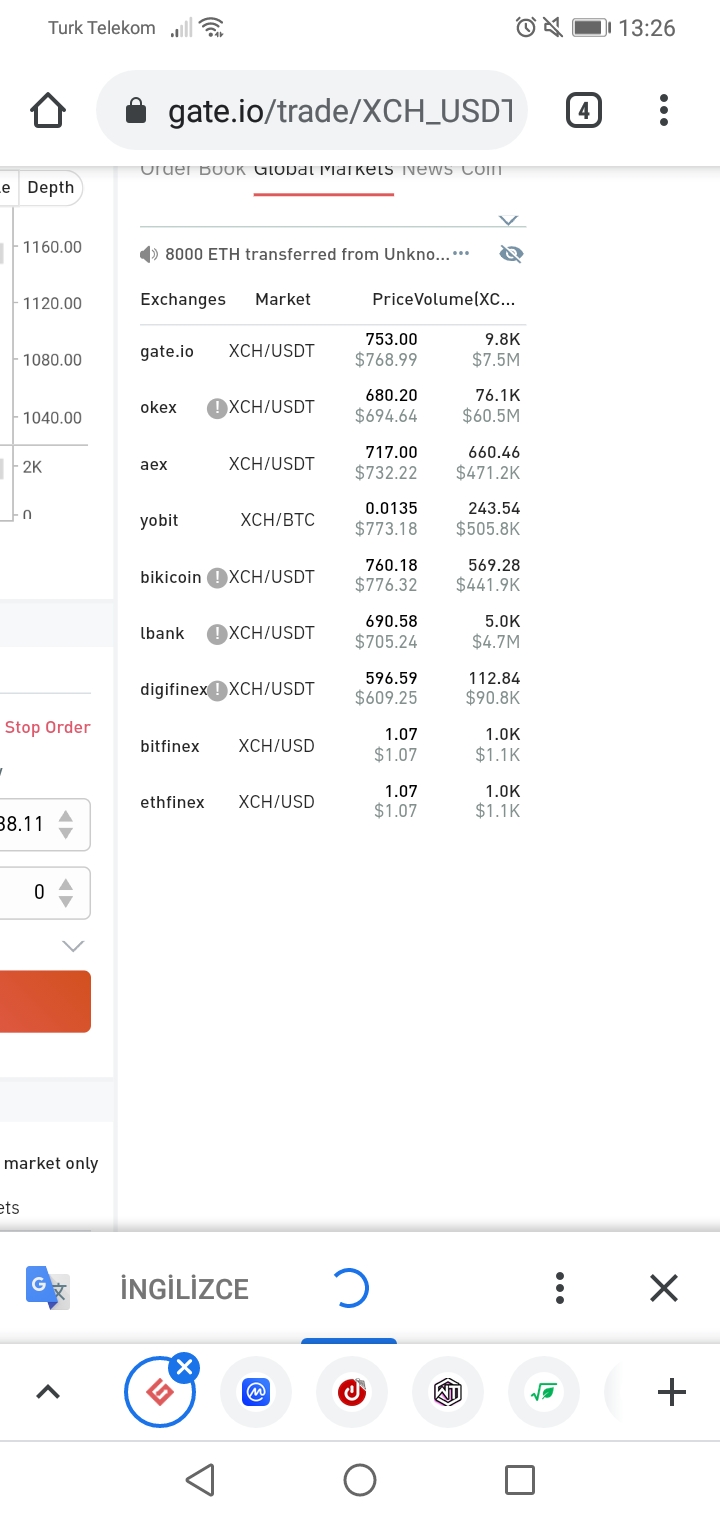This screenshot has width=720, height=1520.
Task: Open the Chrome three-dot menu
Action: click(x=663, y=111)
